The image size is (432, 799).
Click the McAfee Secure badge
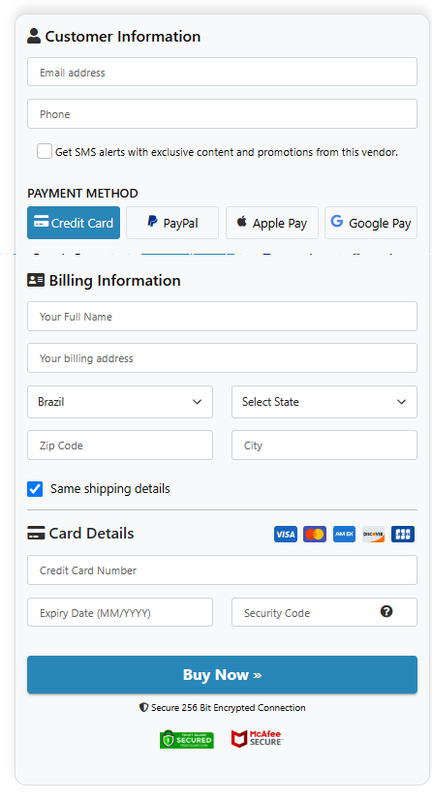coord(257,739)
